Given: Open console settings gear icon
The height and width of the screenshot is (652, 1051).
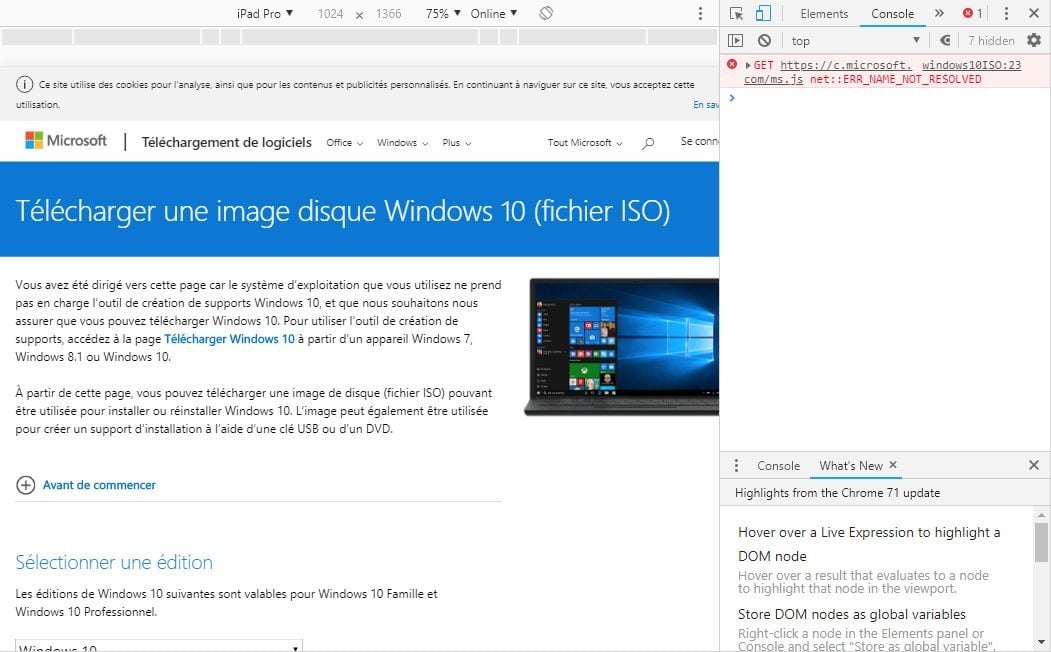Looking at the screenshot, I should pyautogui.click(x=1034, y=40).
